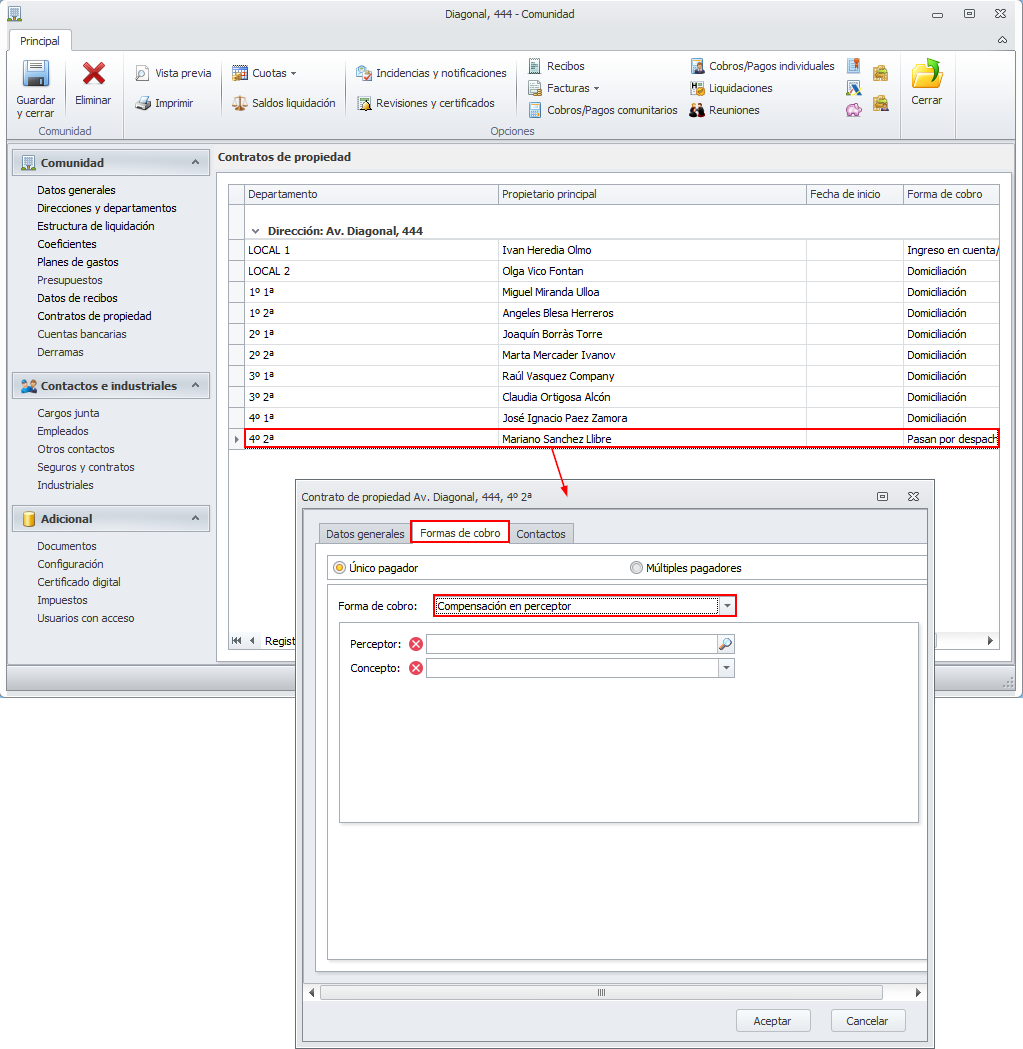Click the dialog horizontal scrollbar thumb
The height and width of the screenshot is (1049, 1023).
(601, 992)
